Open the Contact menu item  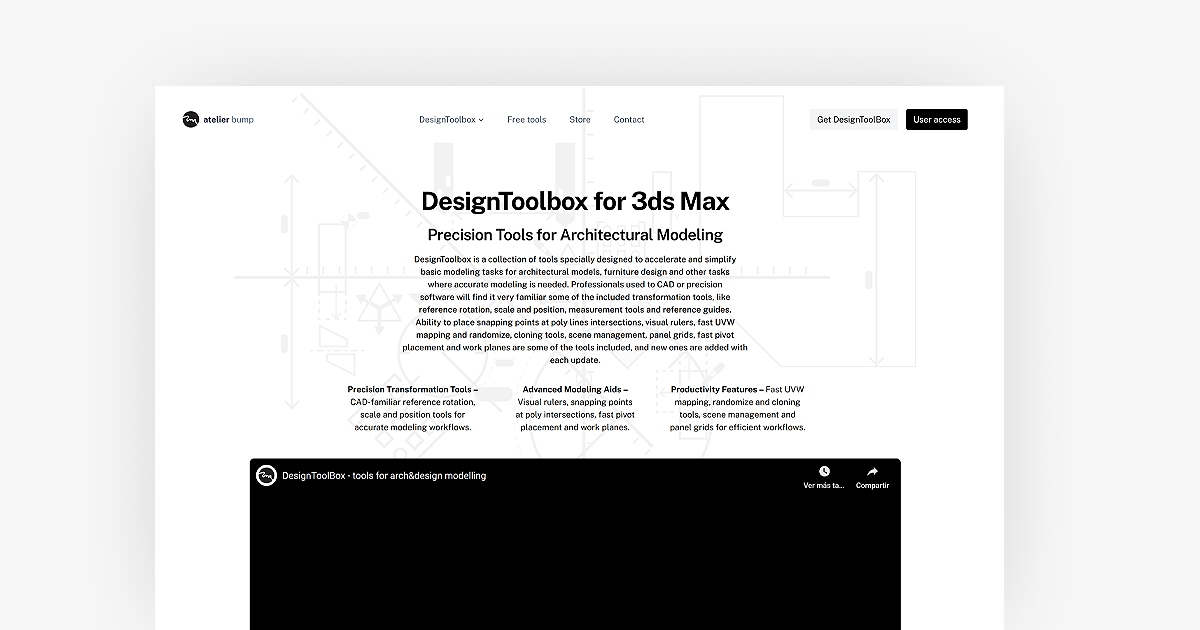pyautogui.click(x=628, y=119)
